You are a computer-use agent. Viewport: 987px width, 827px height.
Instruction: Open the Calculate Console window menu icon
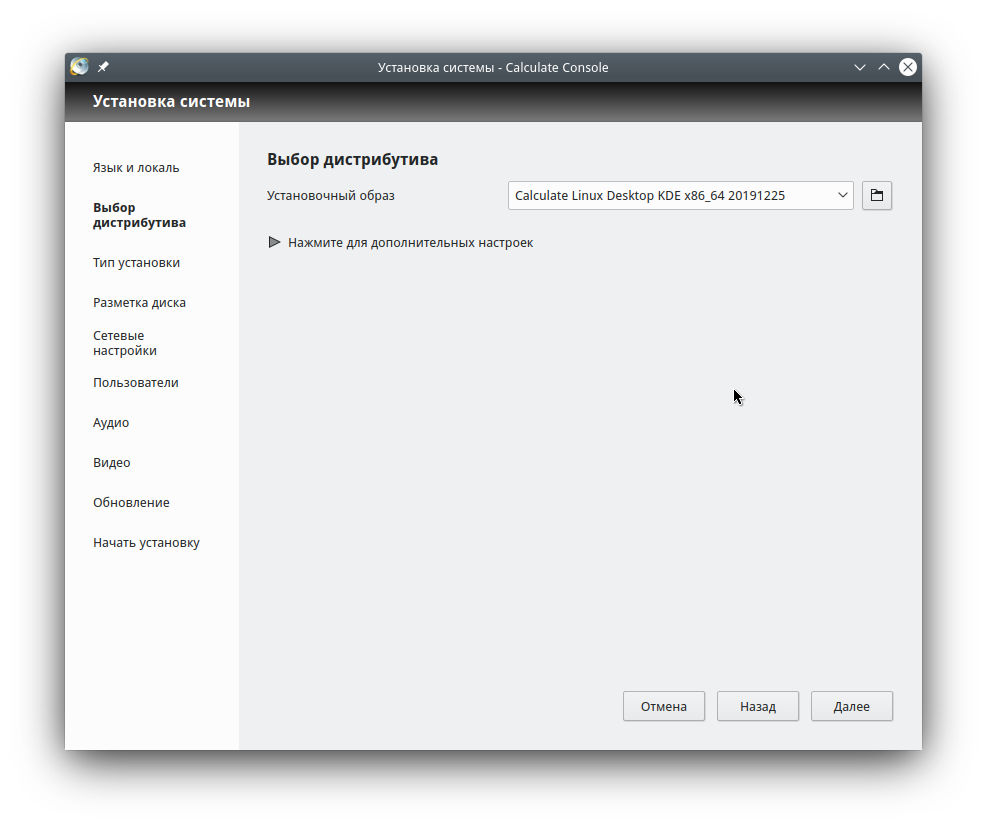(x=79, y=66)
